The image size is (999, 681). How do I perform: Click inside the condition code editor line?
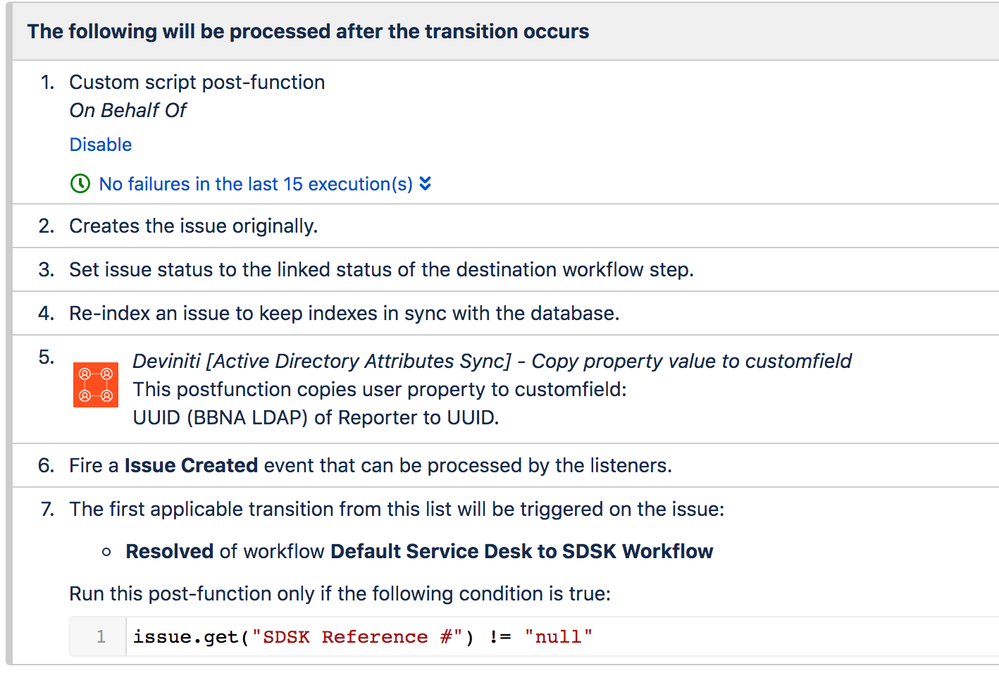coord(563,636)
